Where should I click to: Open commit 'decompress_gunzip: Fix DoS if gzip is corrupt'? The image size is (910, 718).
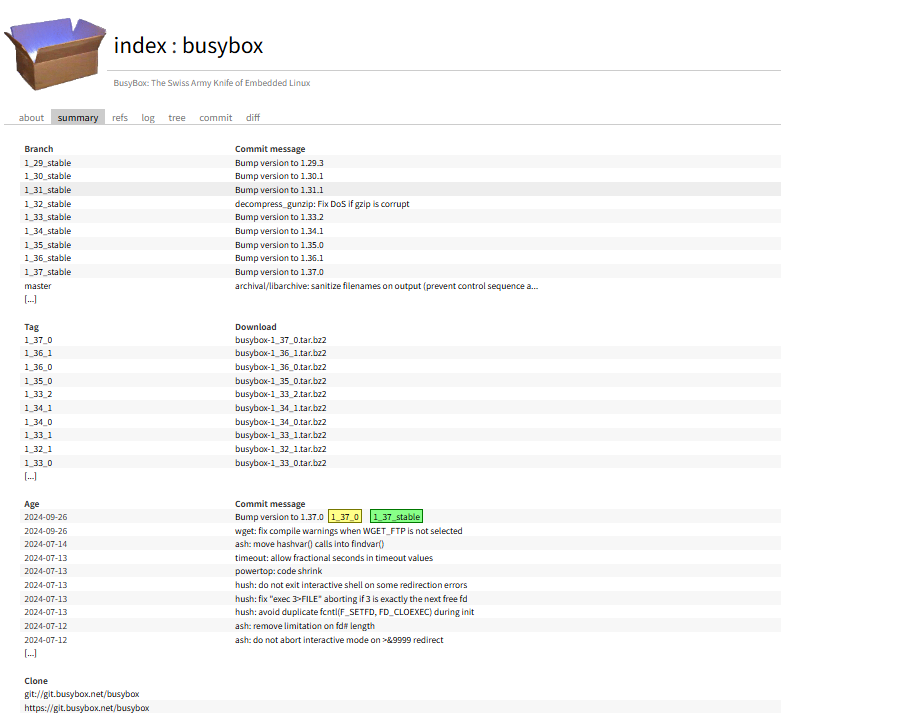[x=322, y=204]
